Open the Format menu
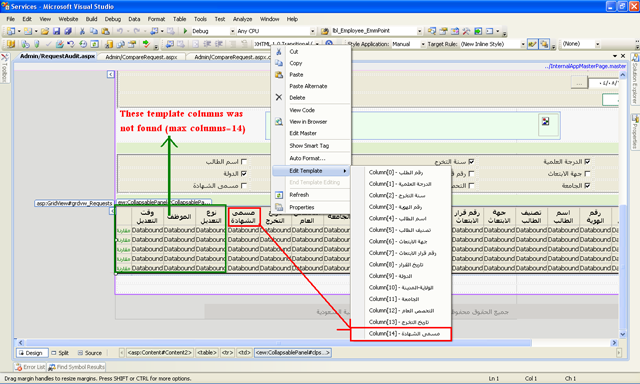640x384 pixels. (x=156, y=19)
